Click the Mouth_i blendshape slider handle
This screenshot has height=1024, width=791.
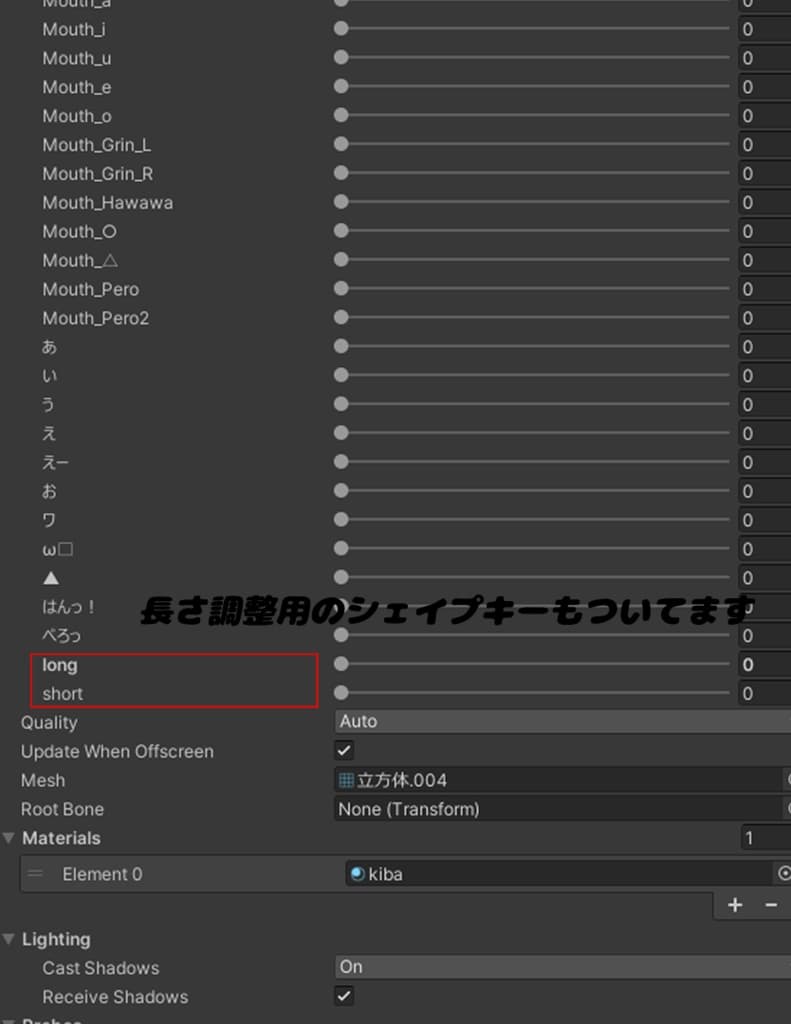pos(341,29)
